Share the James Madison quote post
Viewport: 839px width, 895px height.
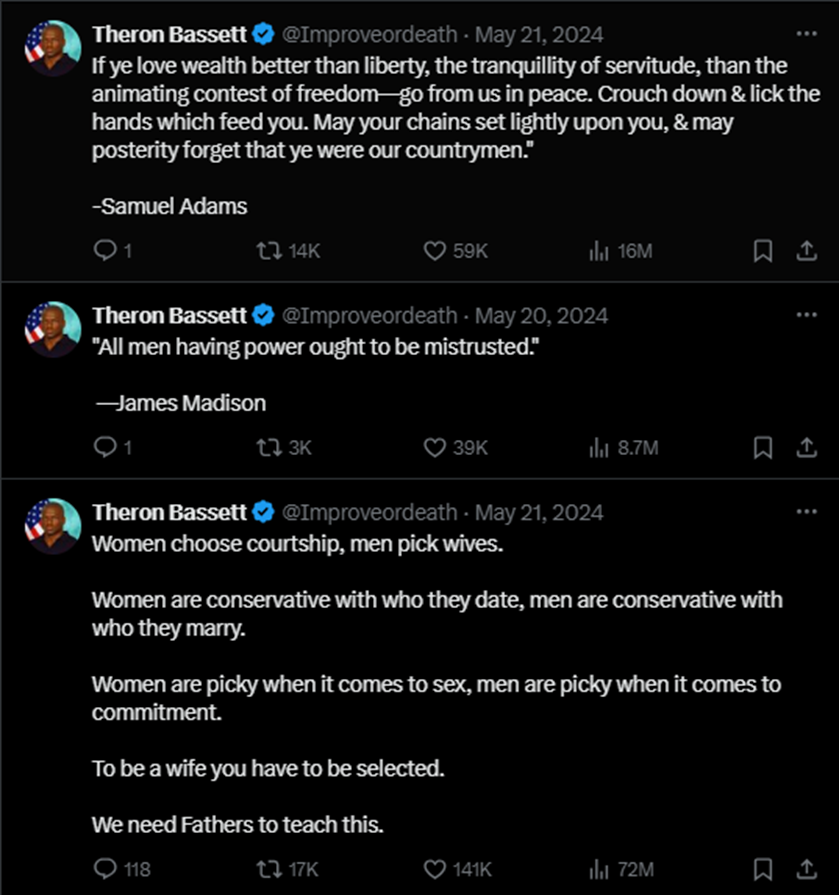806,448
